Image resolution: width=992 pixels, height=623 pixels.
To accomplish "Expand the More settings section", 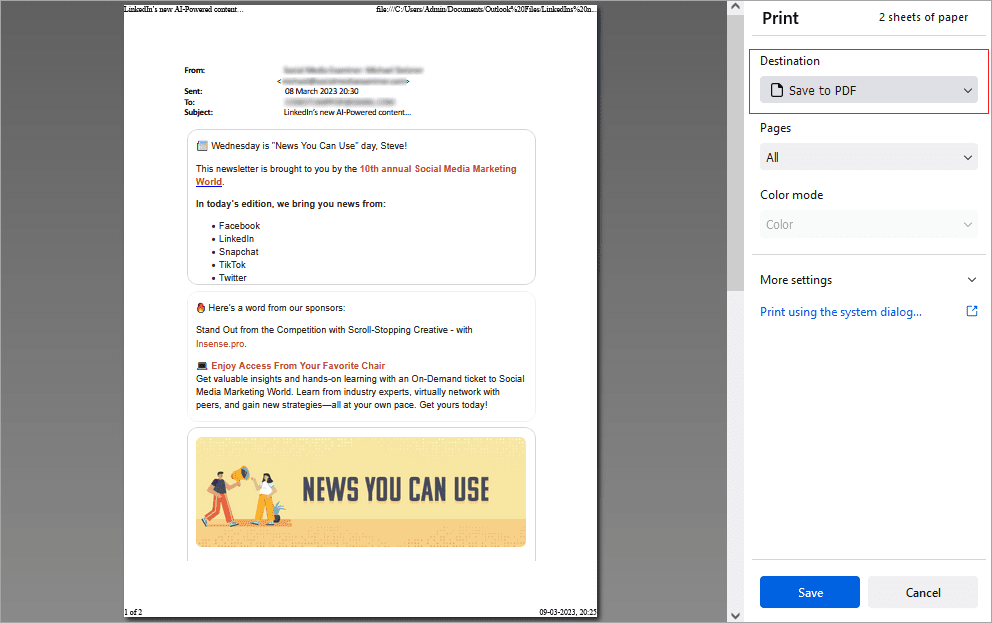I will click(868, 280).
